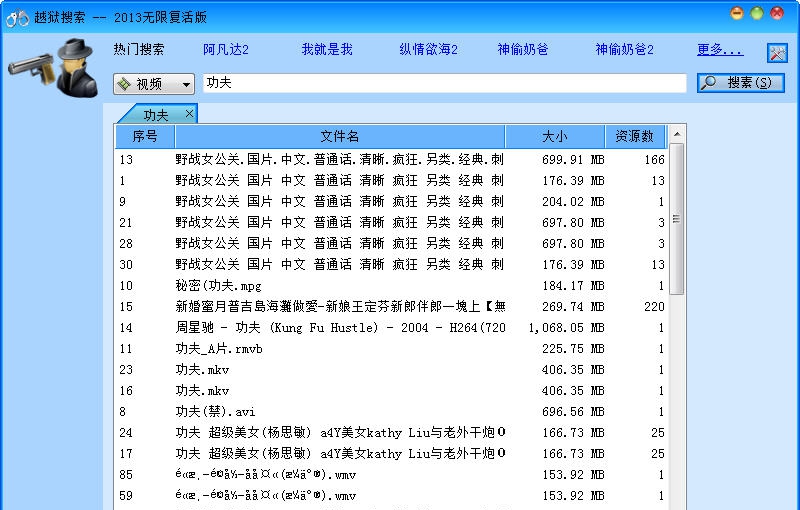Close the 功夫 search tab

[x=190, y=114]
